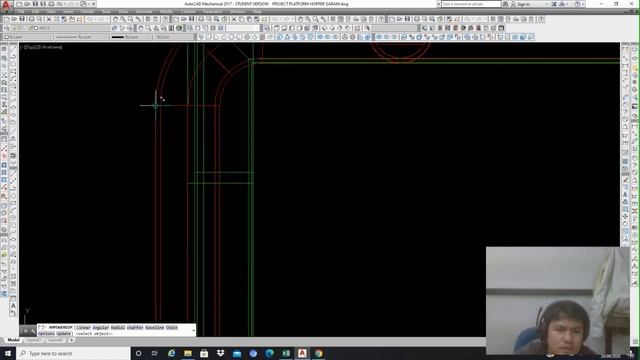Choose the Chamfer command line option
The image size is (640, 360).
pyautogui.click(x=135, y=327)
